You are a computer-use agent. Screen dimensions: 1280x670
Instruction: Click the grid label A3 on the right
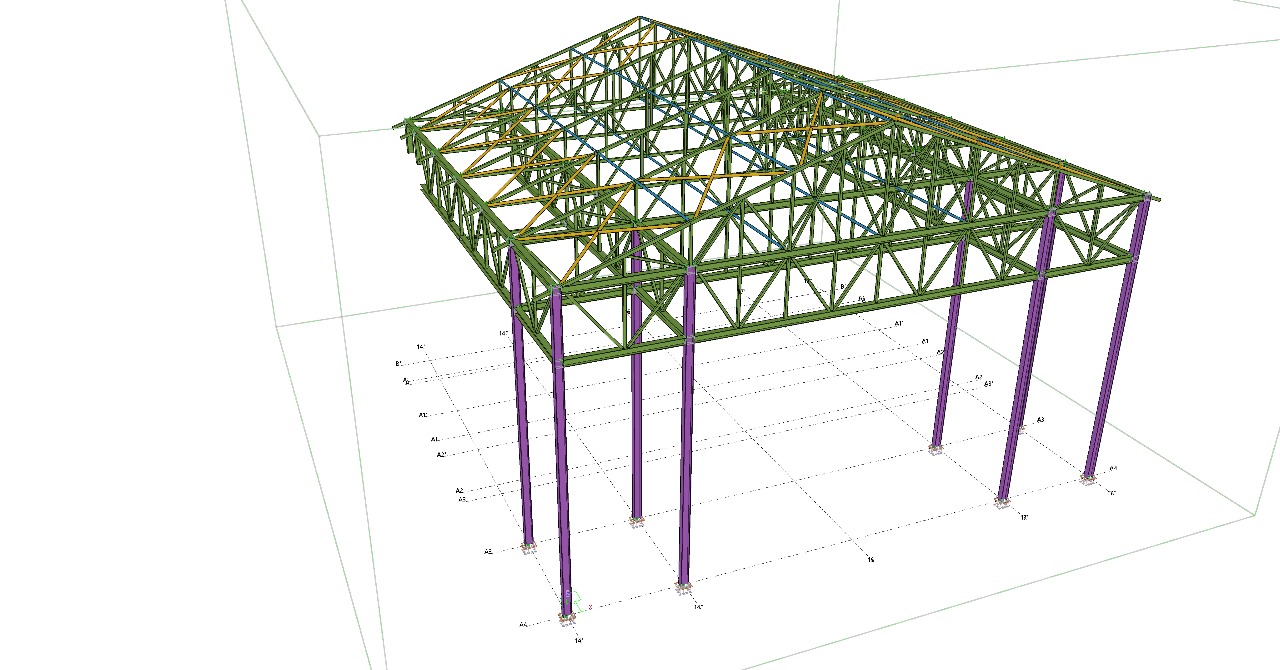(x=1040, y=419)
